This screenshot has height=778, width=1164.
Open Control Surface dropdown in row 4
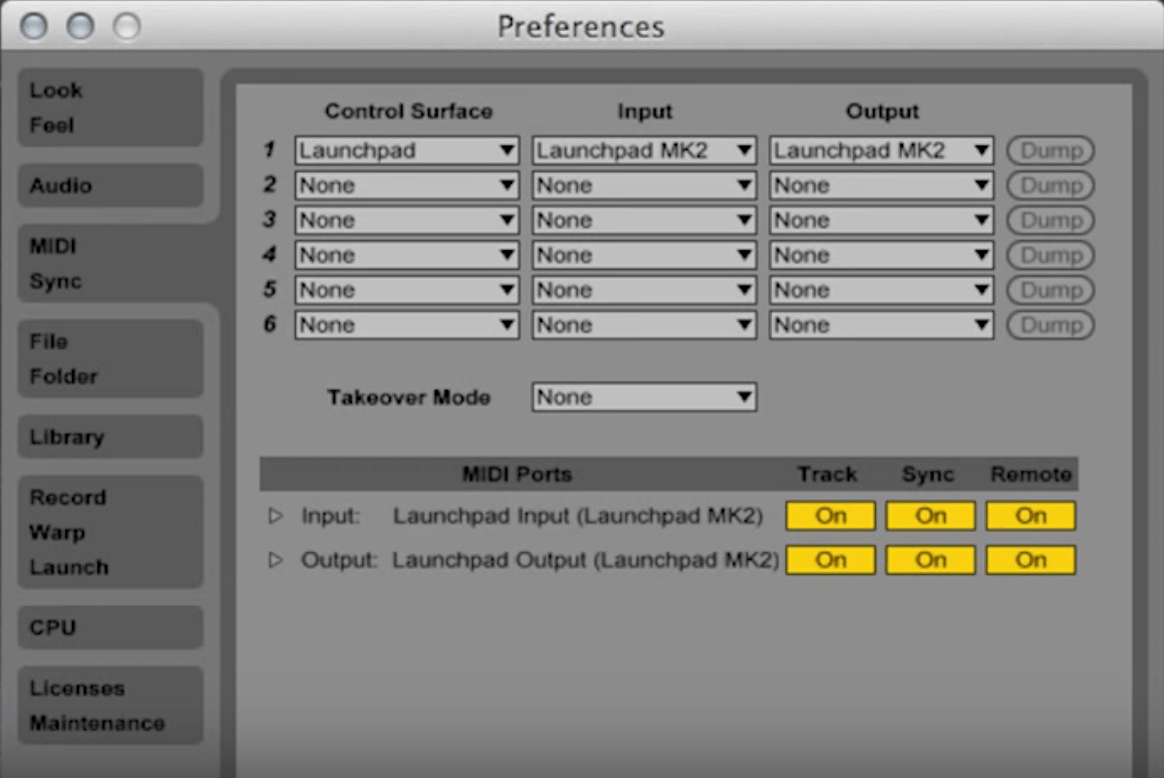pos(407,255)
